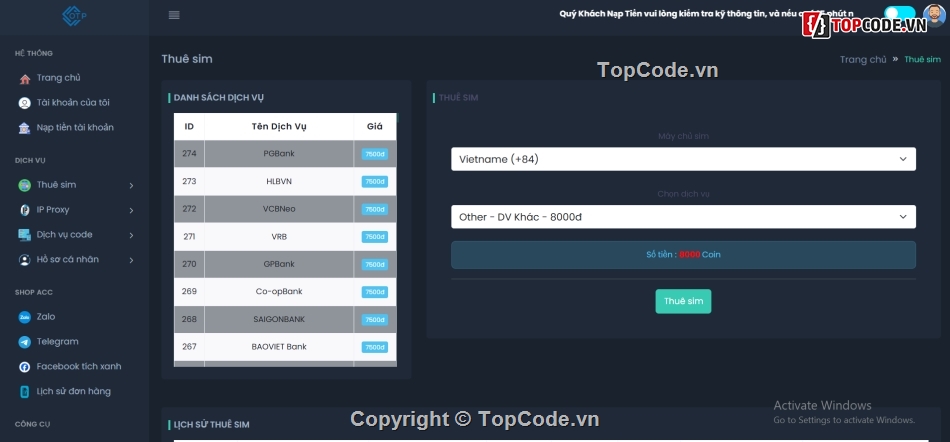This screenshot has width=950, height=442.
Task: Click the IP Proxy icon
Action: click(x=24, y=210)
